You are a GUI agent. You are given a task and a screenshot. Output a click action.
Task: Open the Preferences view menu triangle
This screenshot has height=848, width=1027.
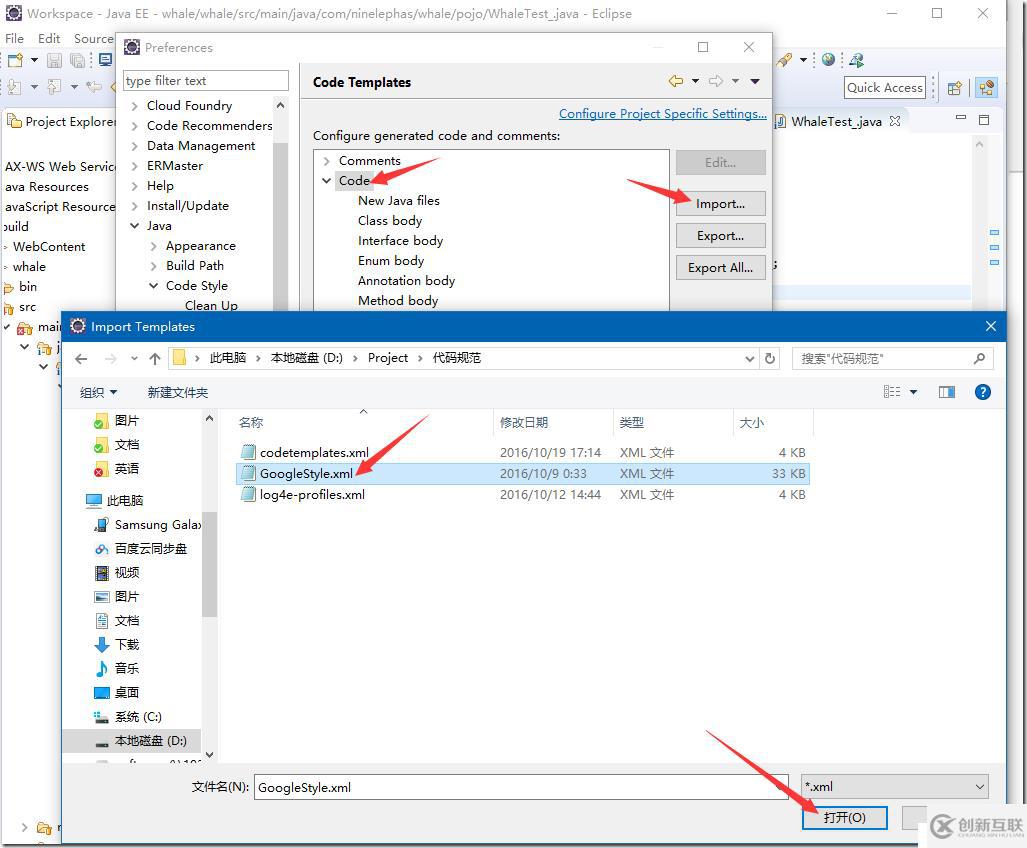coord(755,81)
